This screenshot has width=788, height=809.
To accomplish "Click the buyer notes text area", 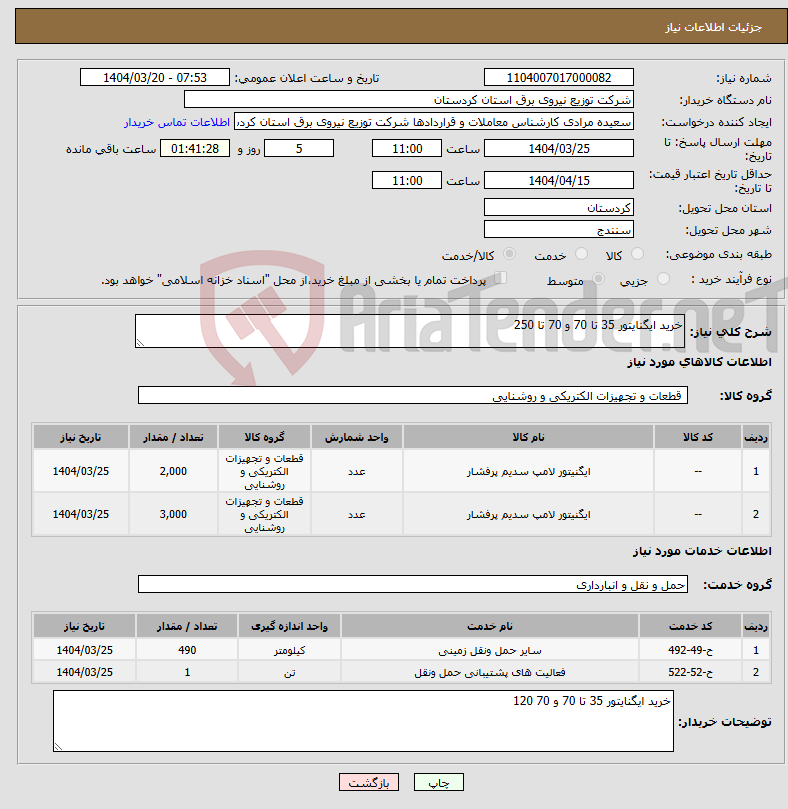I will 363,721.
